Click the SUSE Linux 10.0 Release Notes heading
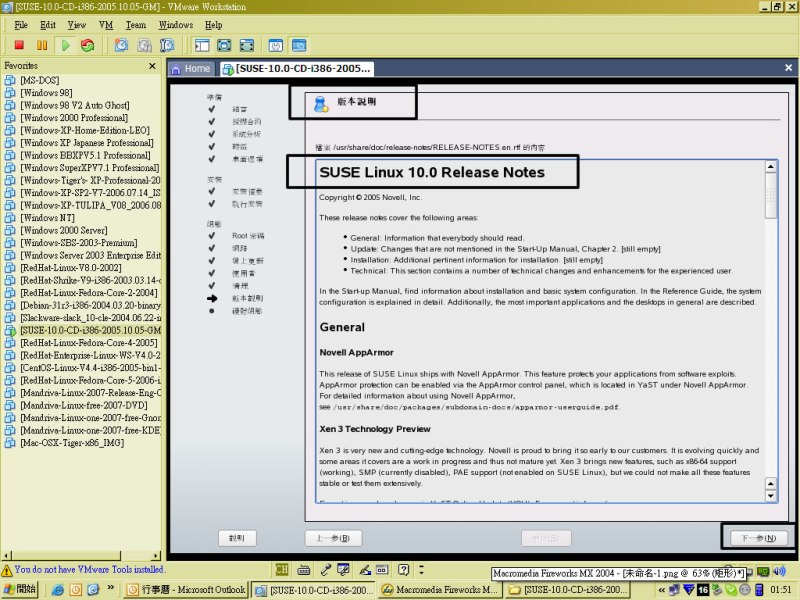 coord(432,172)
